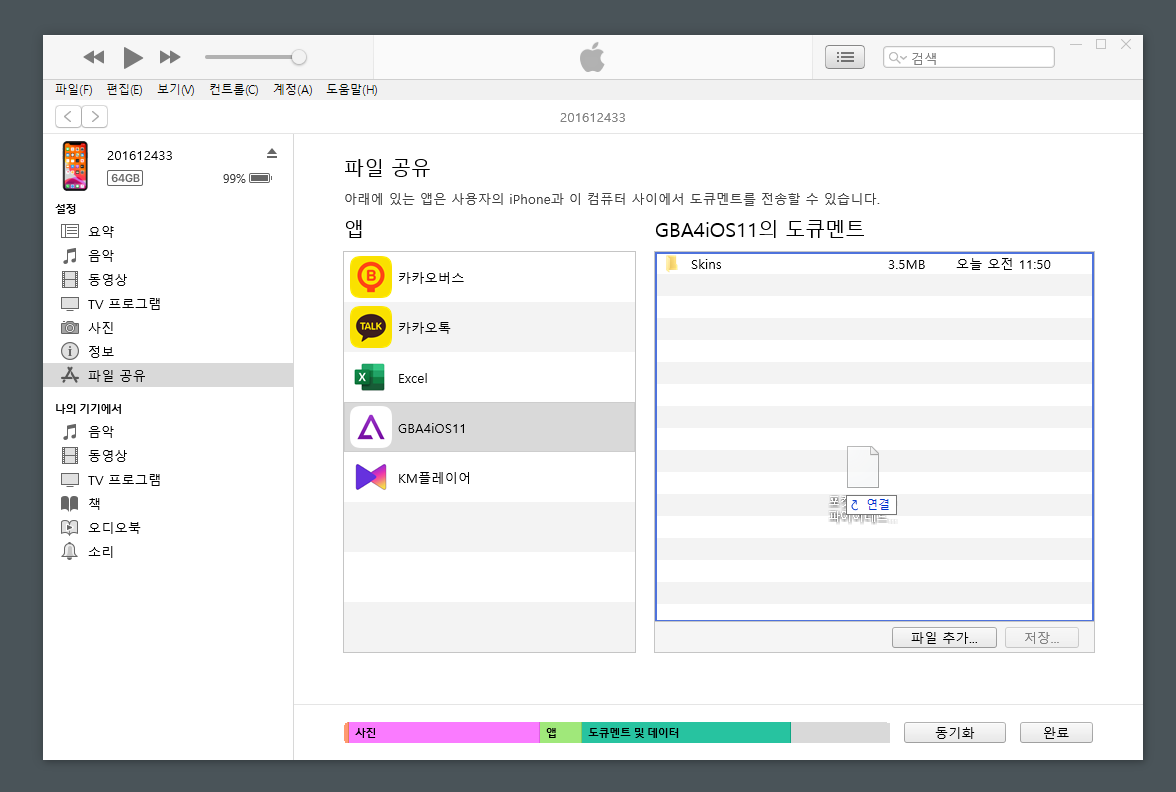
Task: Adjust the volume slider knob
Action: [x=298, y=57]
